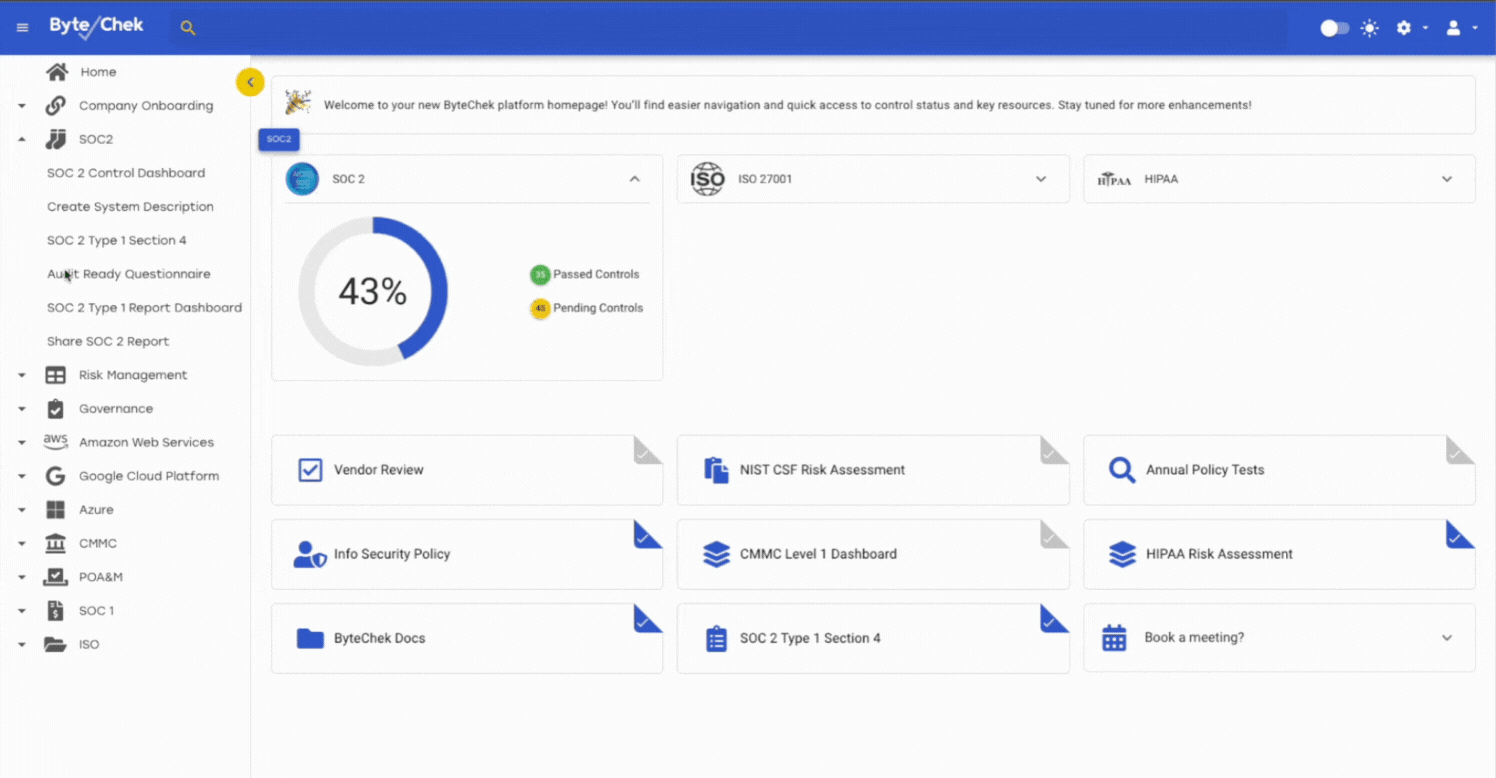Open the hamburger menu icon

pyautogui.click(x=22, y=28)
